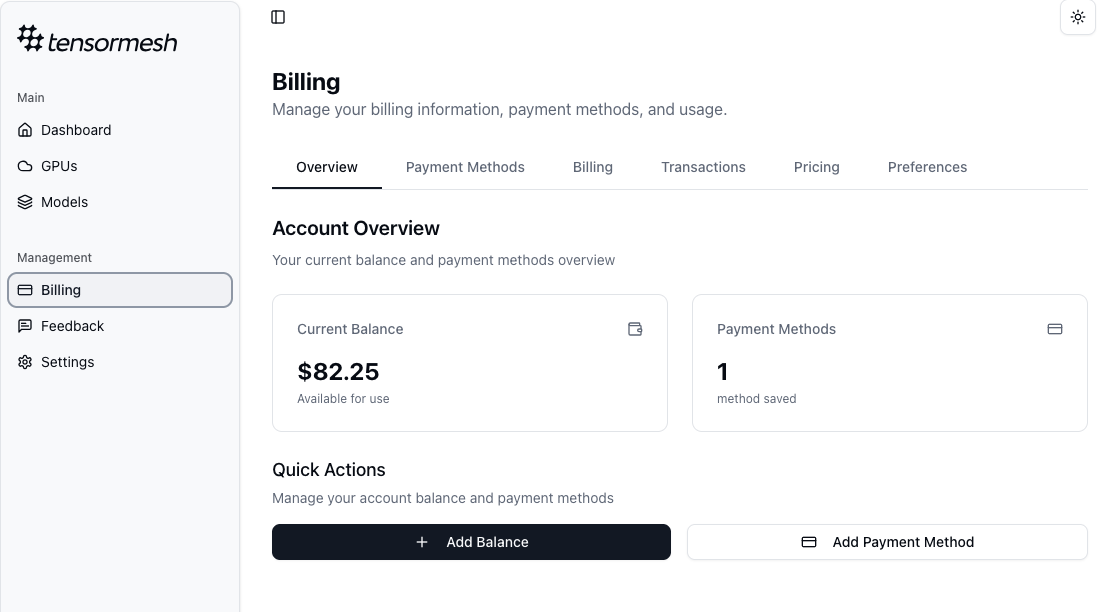View the Pricing tab
The width and height of the screenshot is (1112, 612).
[x=816, y=167]
